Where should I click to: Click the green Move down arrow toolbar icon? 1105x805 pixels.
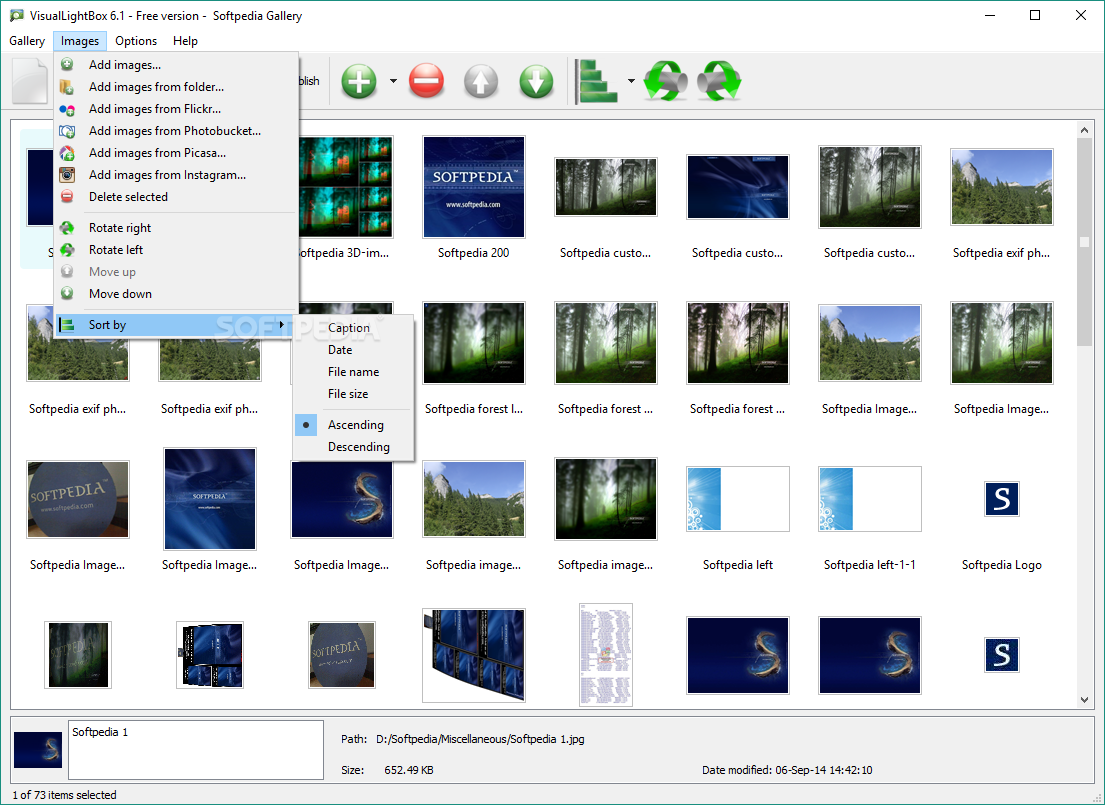tap(536, 81)
